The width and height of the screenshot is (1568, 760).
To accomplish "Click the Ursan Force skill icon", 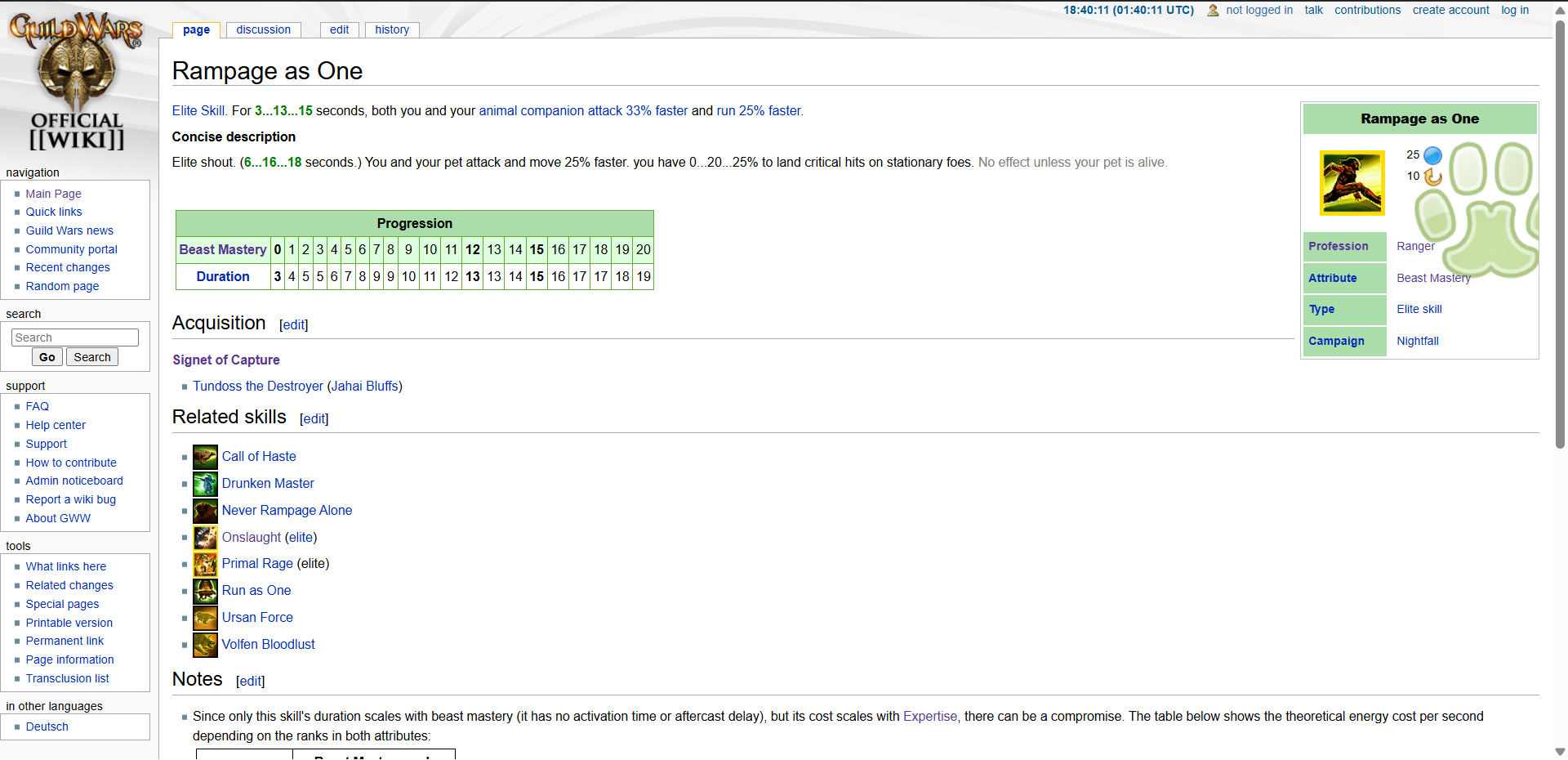I will coord(205,618).
